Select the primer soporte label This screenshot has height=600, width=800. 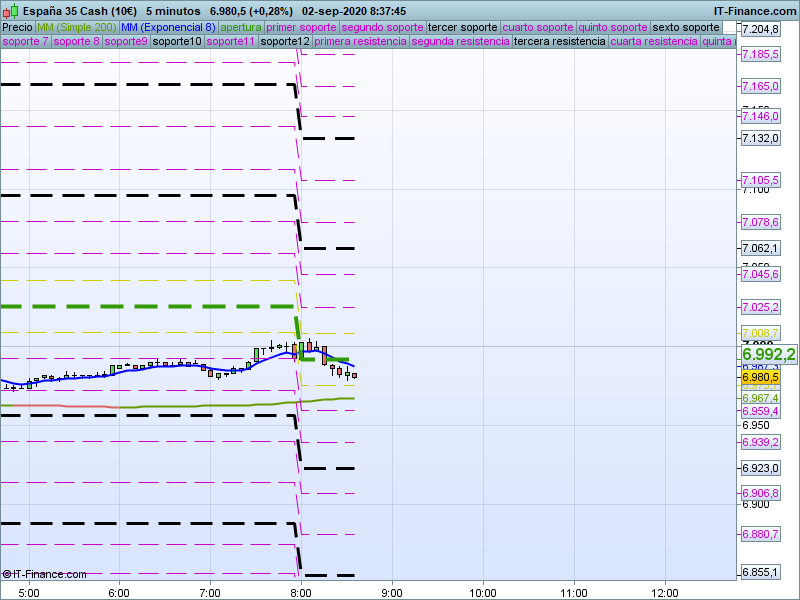coord(301,28)
